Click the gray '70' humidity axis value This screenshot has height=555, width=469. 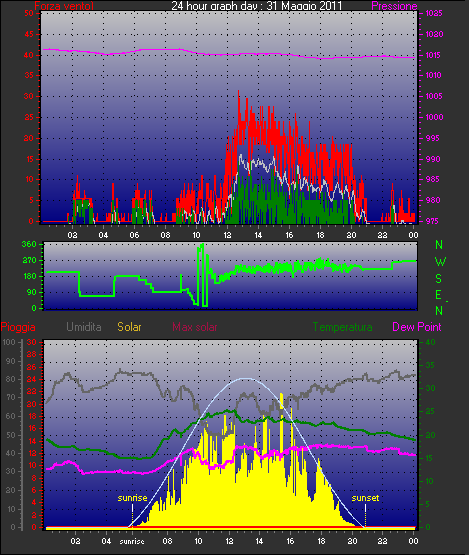click(11, 397)
